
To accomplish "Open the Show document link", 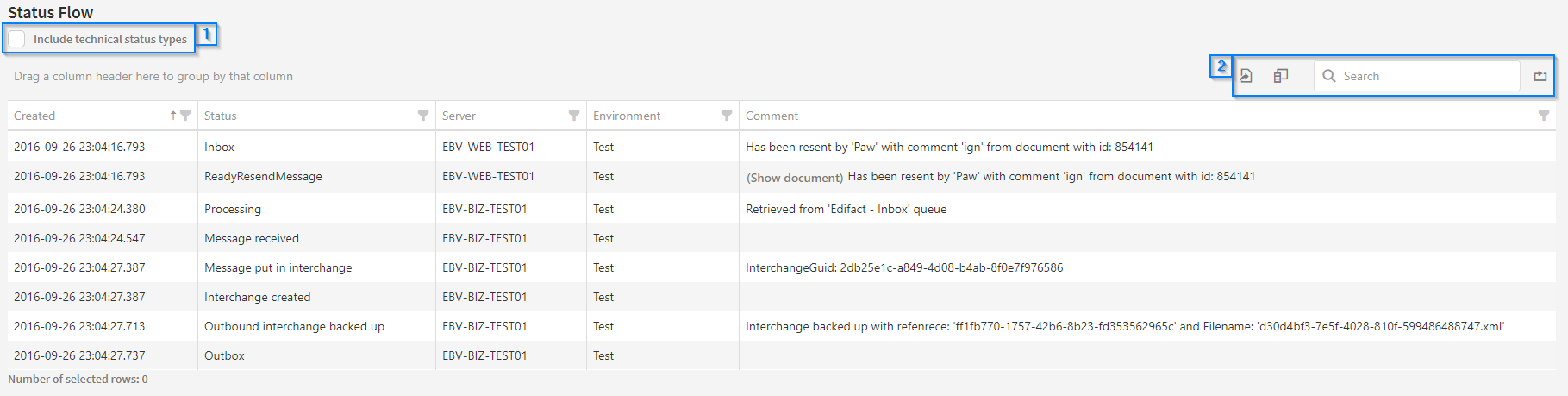I will click(x=794, y=178).
